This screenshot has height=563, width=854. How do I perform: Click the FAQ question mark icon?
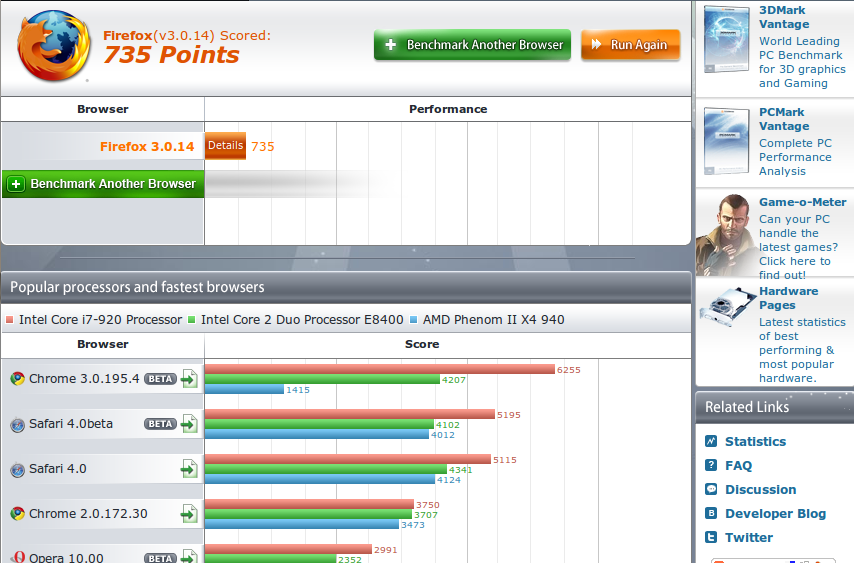coord(711,465)
